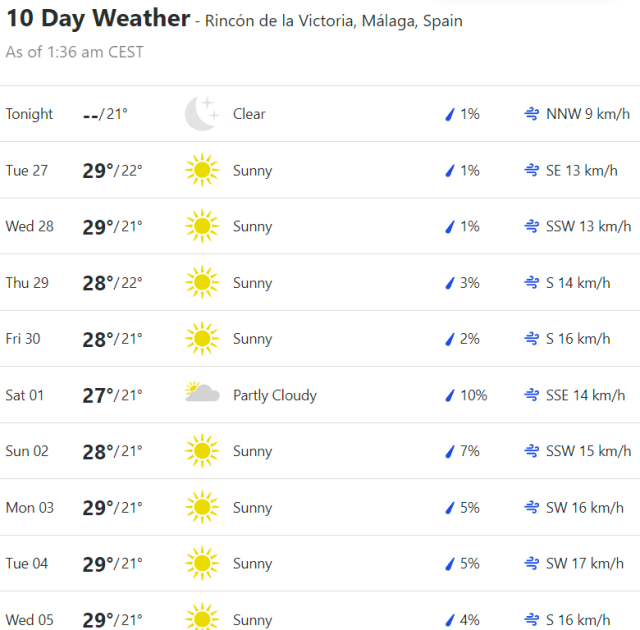640x630 pixels.
Task: Click the S 16 km/h wind text for Wed 05
Action: 578,620
